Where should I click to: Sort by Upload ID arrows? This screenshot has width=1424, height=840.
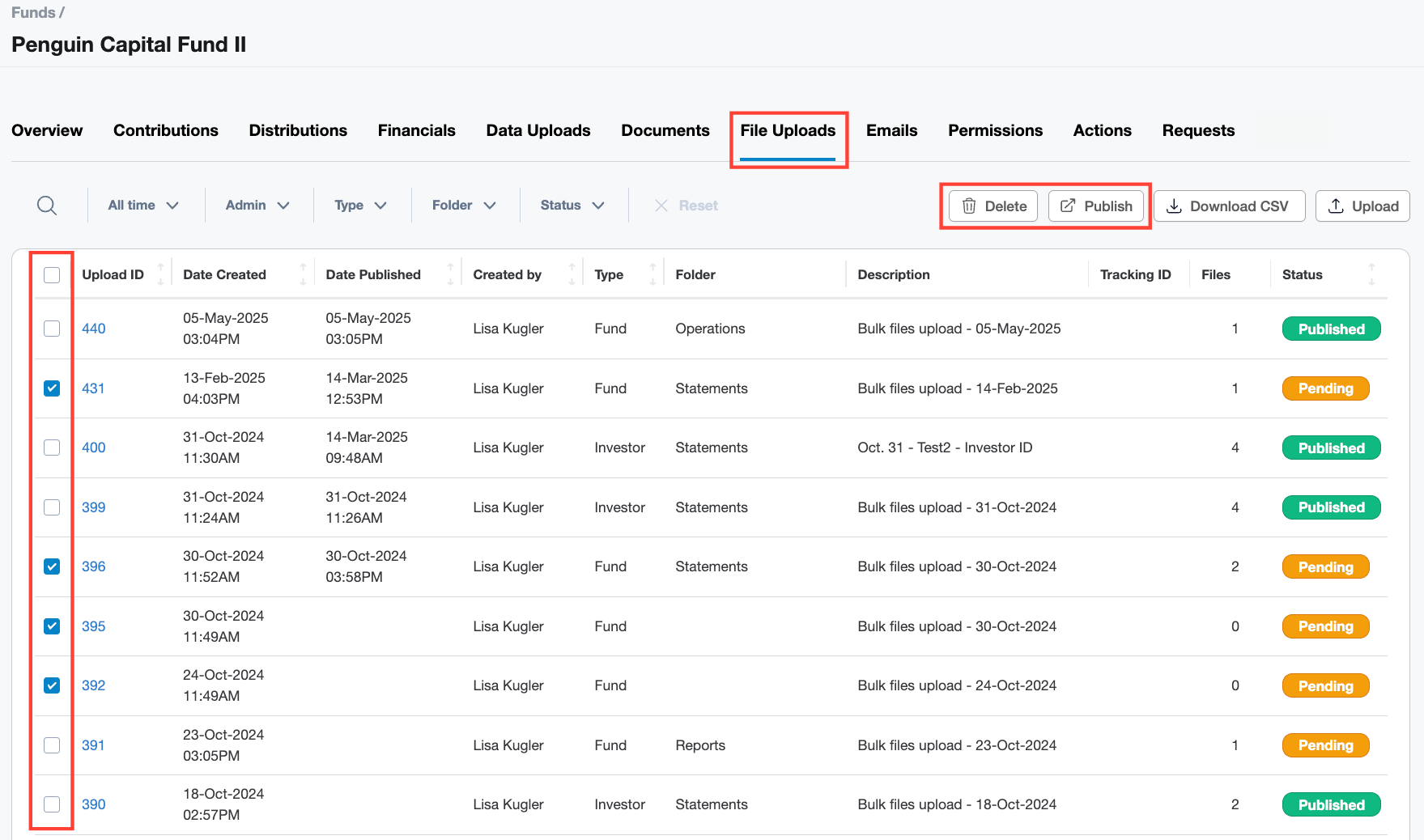pyautogui.click(x=160, y=274)
